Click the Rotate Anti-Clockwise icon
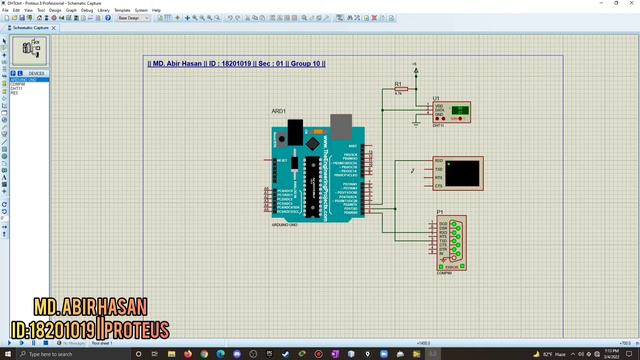This screenshot has width=640, height=360. (4, 212)
